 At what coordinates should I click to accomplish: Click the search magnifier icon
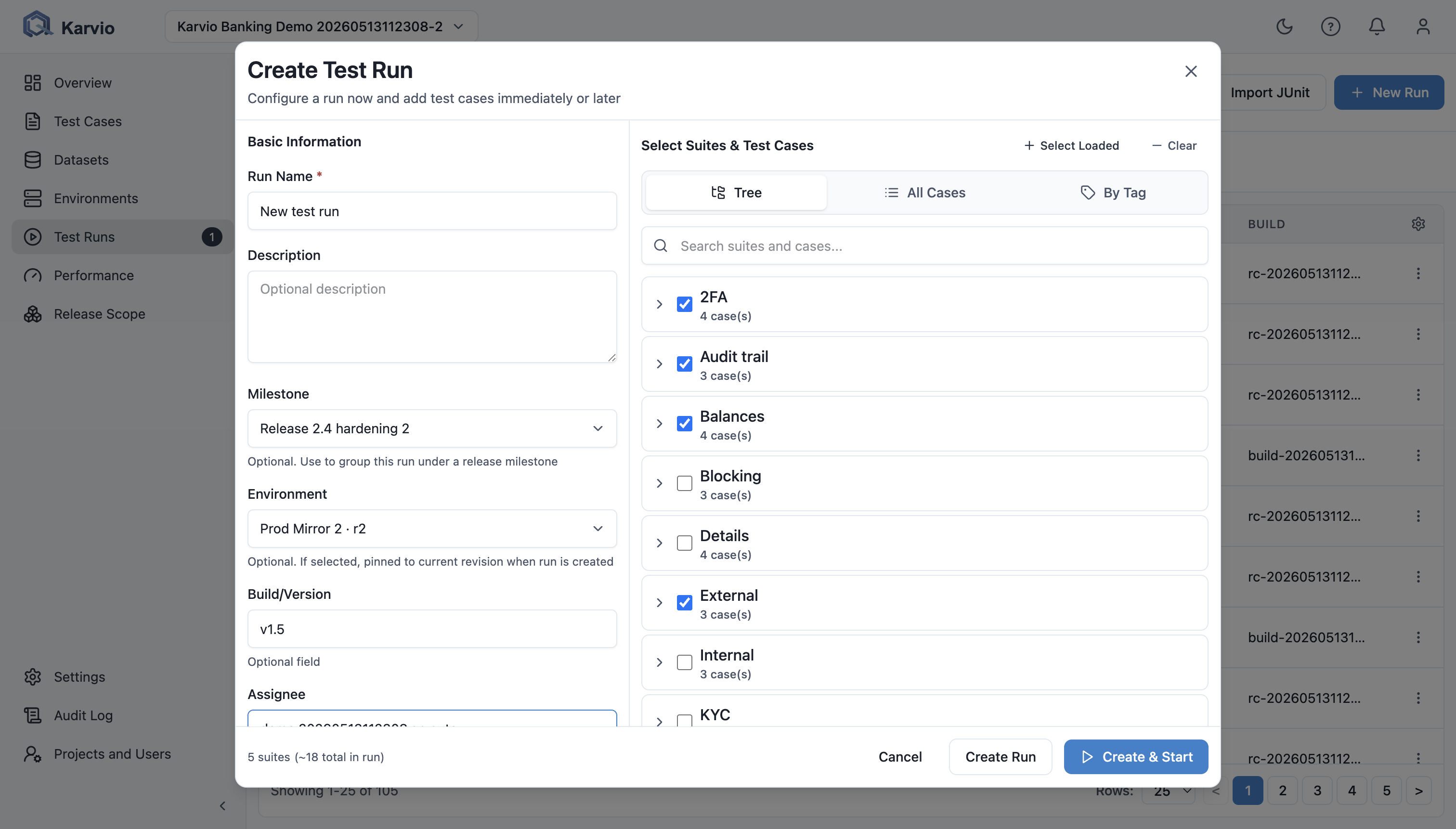click(x=661, y=246)
